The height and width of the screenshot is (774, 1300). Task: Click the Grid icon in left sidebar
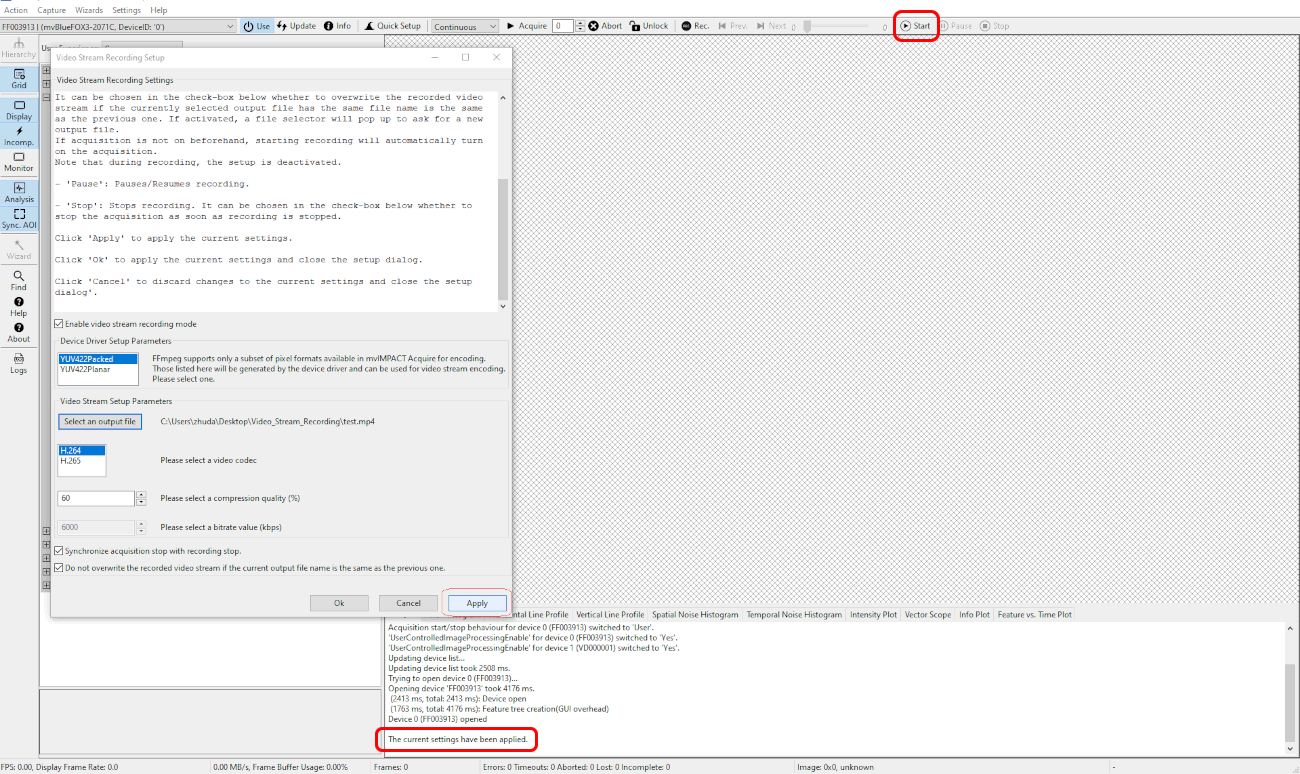[x=19, y=79]
